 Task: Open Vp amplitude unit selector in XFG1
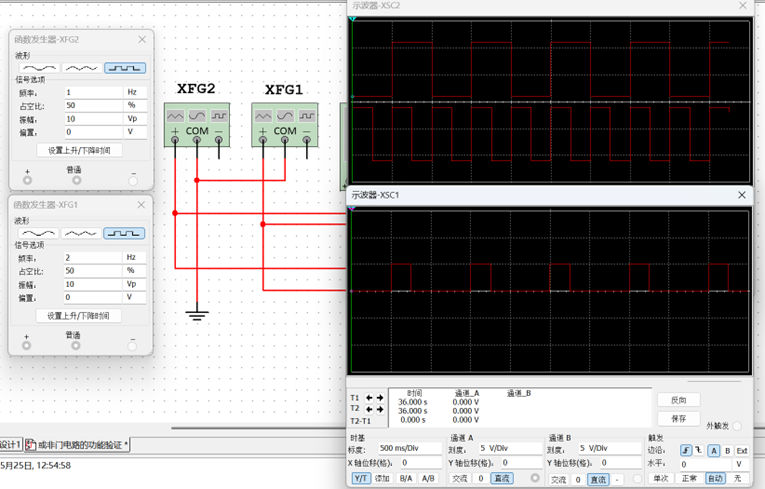(x=135, y=284)
